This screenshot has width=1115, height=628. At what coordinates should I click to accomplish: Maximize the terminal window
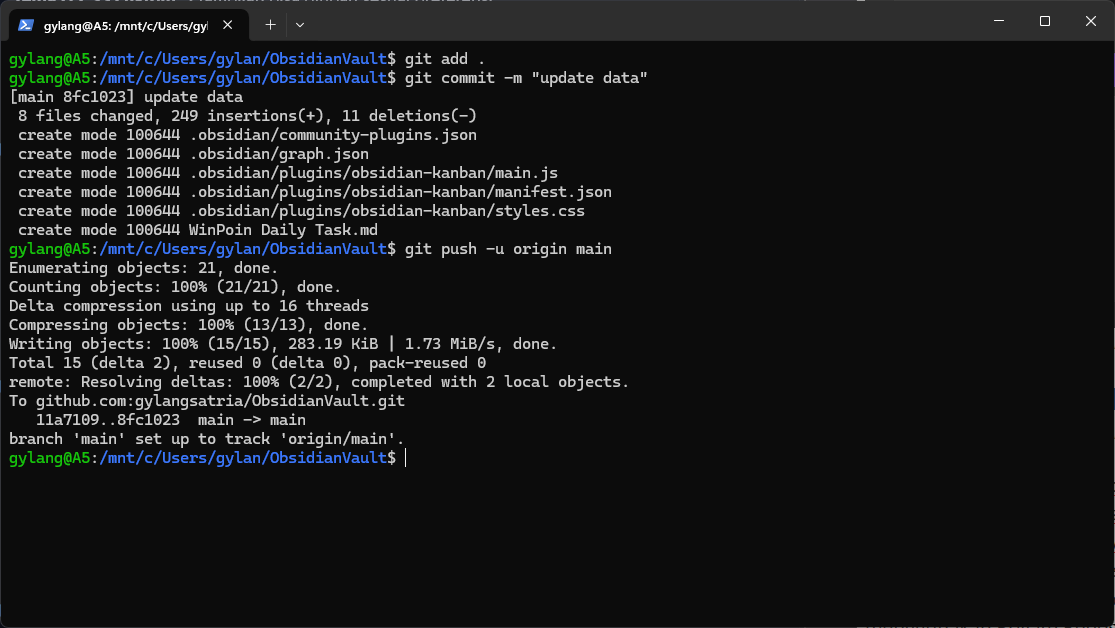pyautogui.click(x=1044, y=21)
